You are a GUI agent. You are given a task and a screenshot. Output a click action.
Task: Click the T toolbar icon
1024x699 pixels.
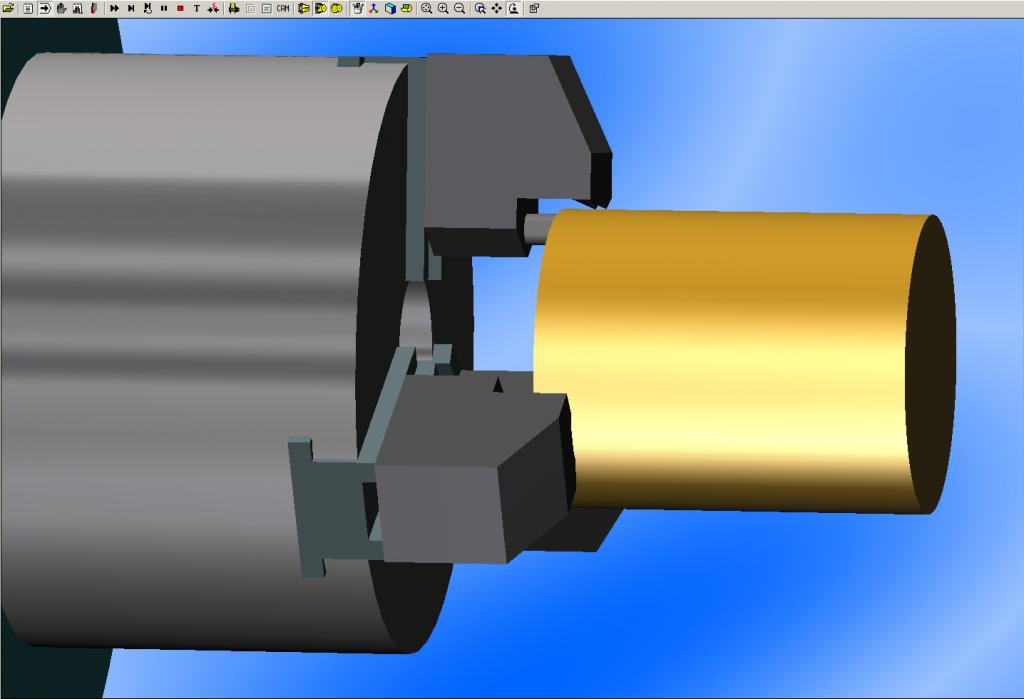coord(197,8)
